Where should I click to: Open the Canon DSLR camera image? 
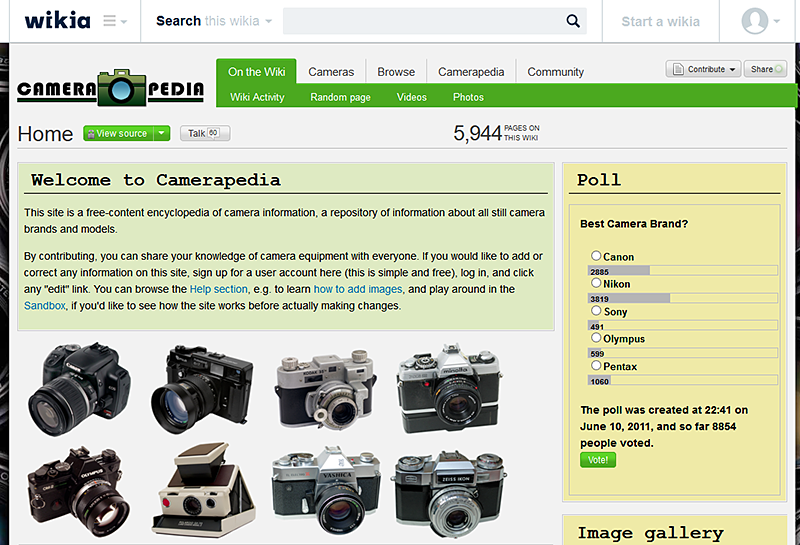click(x=79, y=389)
